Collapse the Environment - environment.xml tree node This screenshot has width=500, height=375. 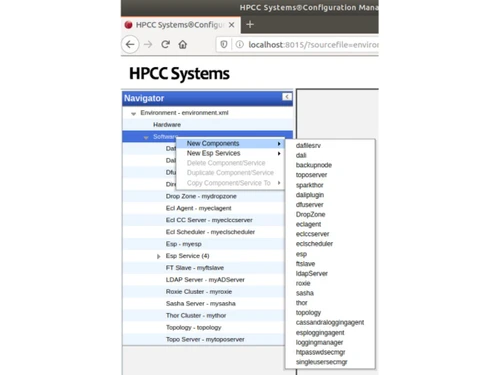point(133,114)
